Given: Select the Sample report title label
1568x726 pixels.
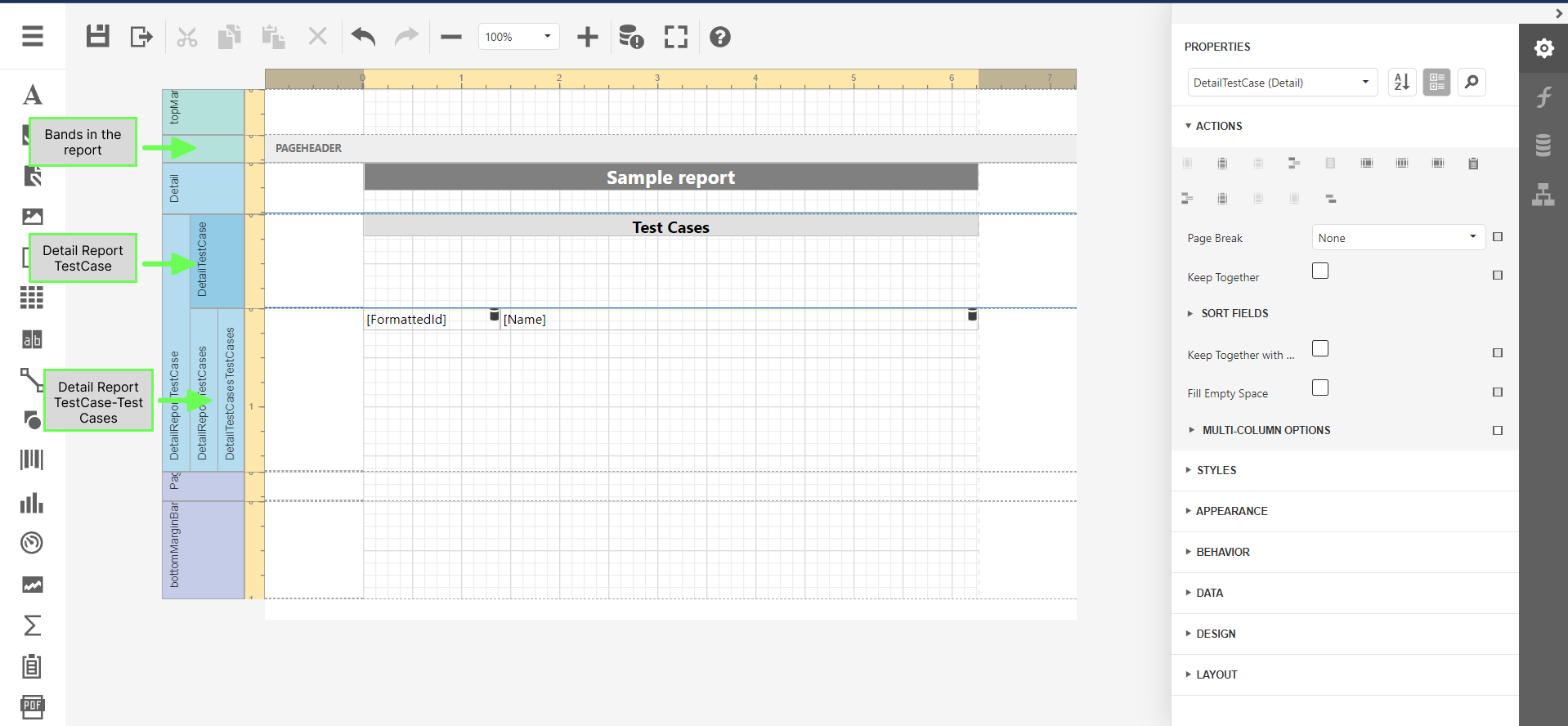Looking at the screenshot, I should (670, 177).
